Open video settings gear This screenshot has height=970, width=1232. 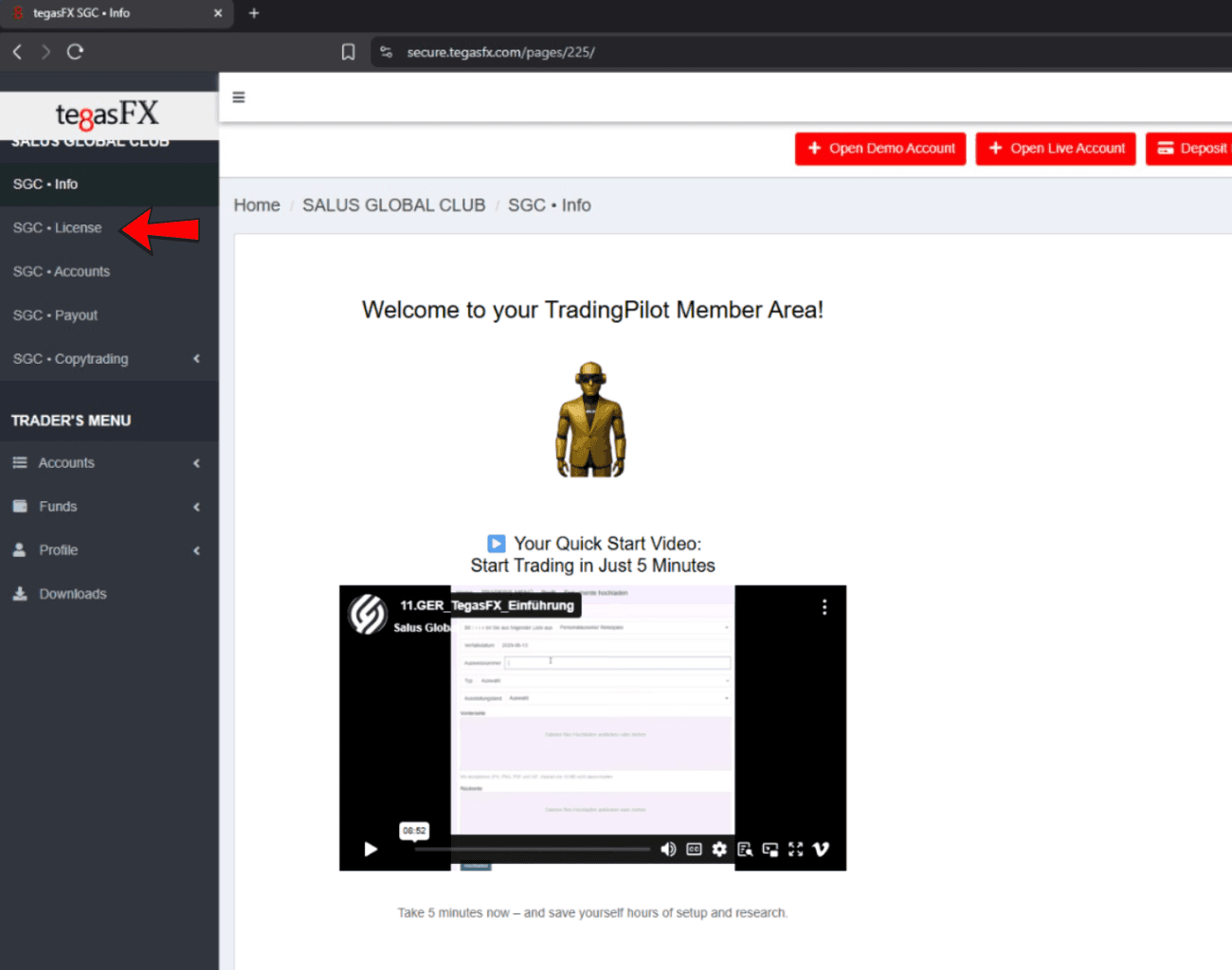[x=719, y=849]
